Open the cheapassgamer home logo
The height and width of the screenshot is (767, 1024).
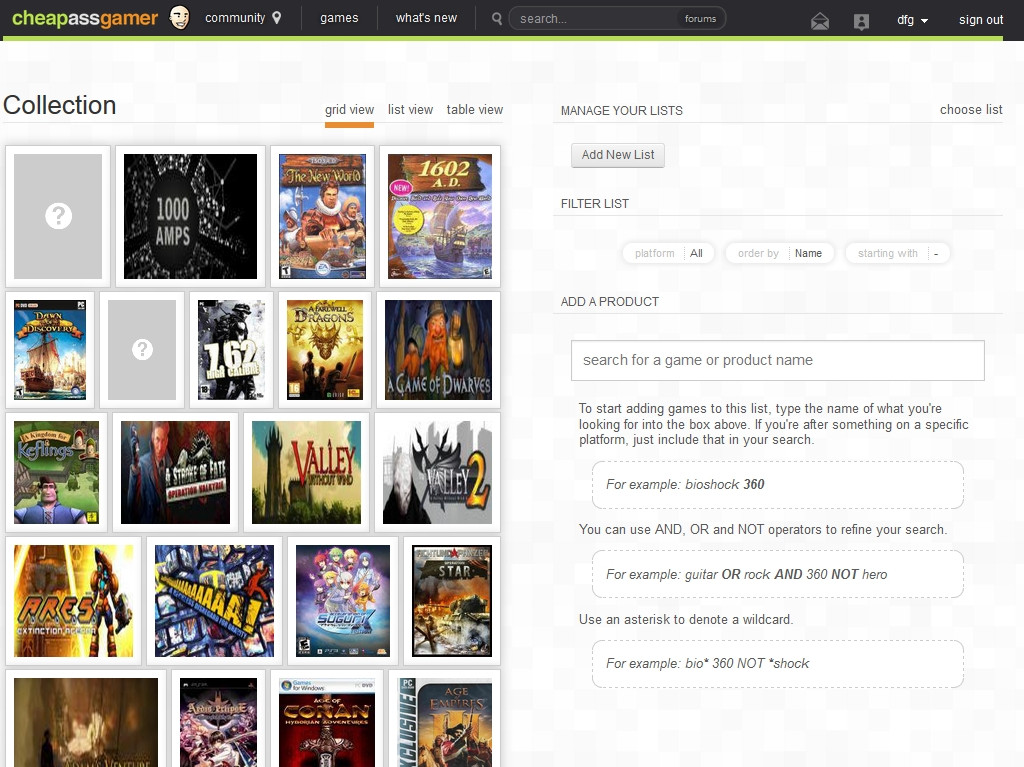pyautogui.click(x=85, y=18)
